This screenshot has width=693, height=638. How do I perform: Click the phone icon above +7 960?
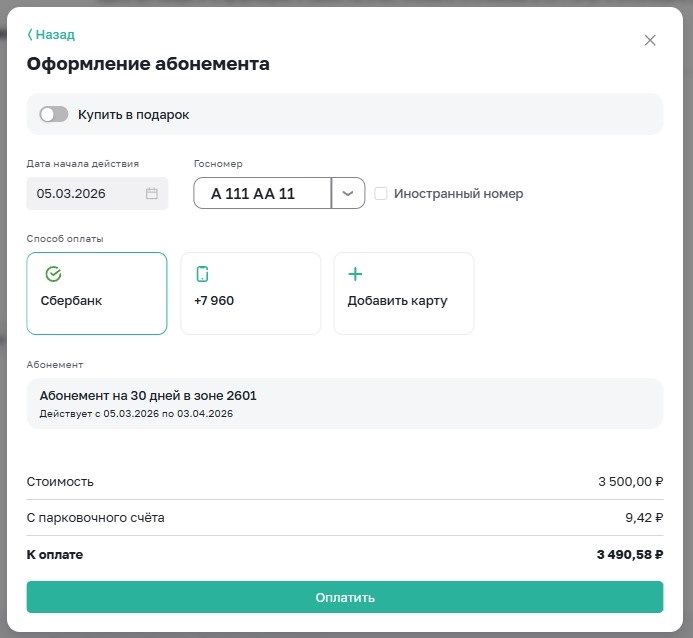click(202, 274)
